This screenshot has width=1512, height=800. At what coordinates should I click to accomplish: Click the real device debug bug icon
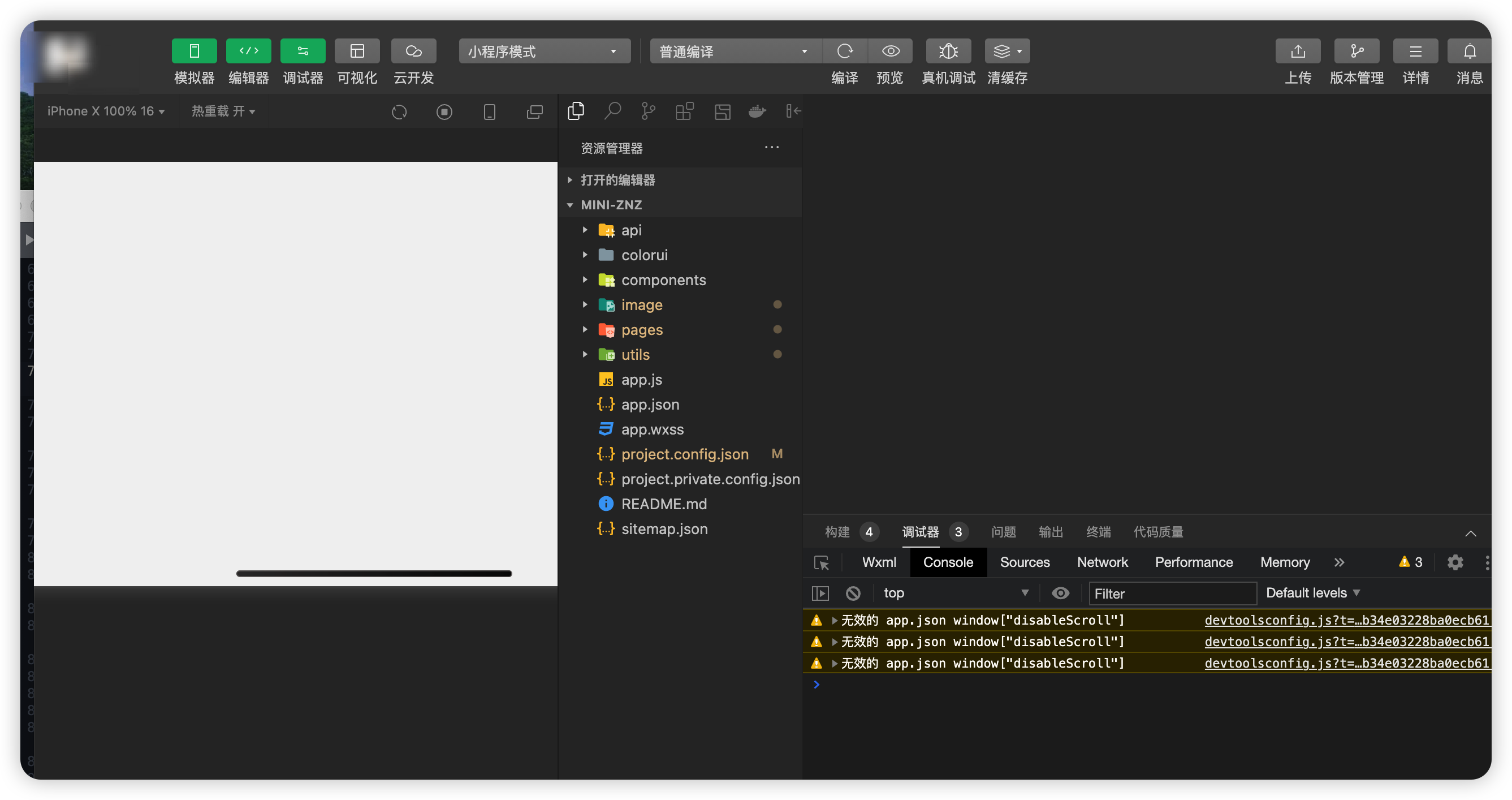[x=948, y=51]
